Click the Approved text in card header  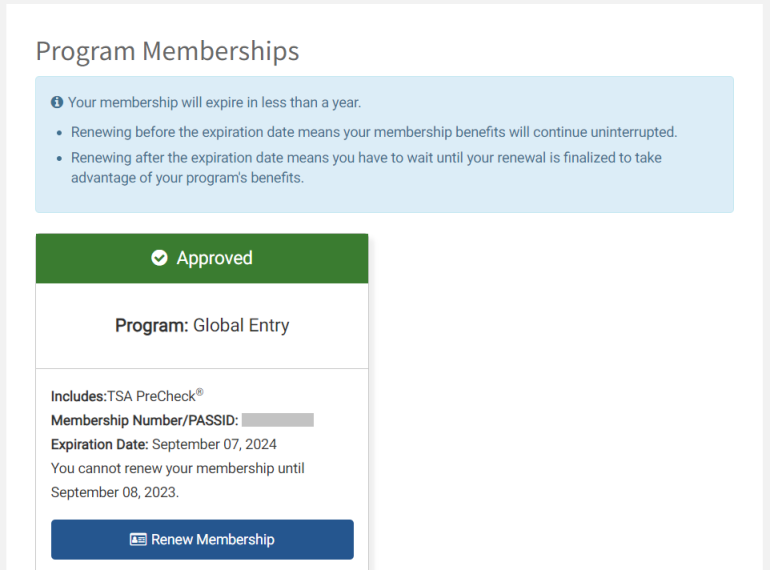(214, 258)
